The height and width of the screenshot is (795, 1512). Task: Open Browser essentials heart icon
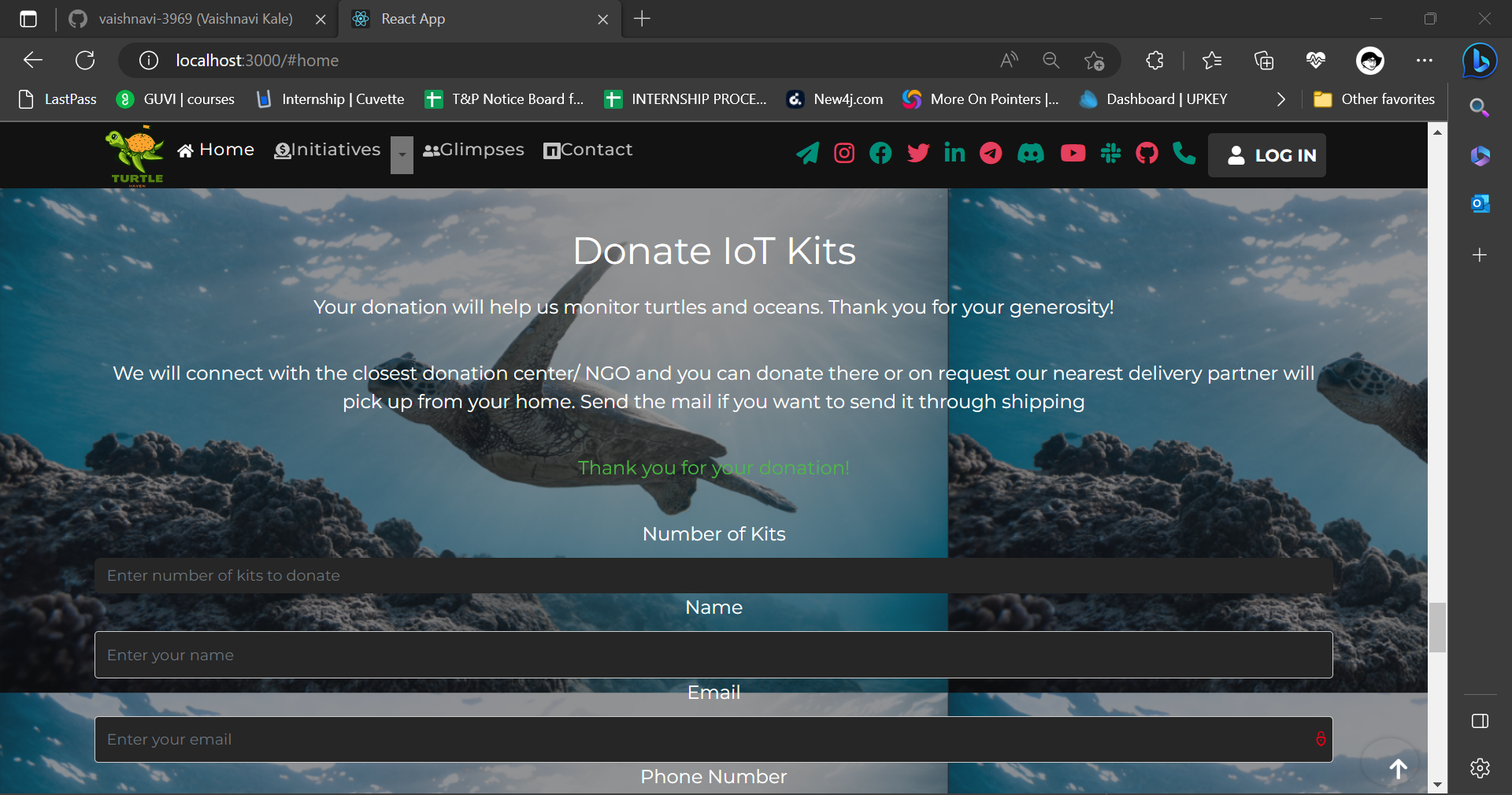(x=1316, y=60)
